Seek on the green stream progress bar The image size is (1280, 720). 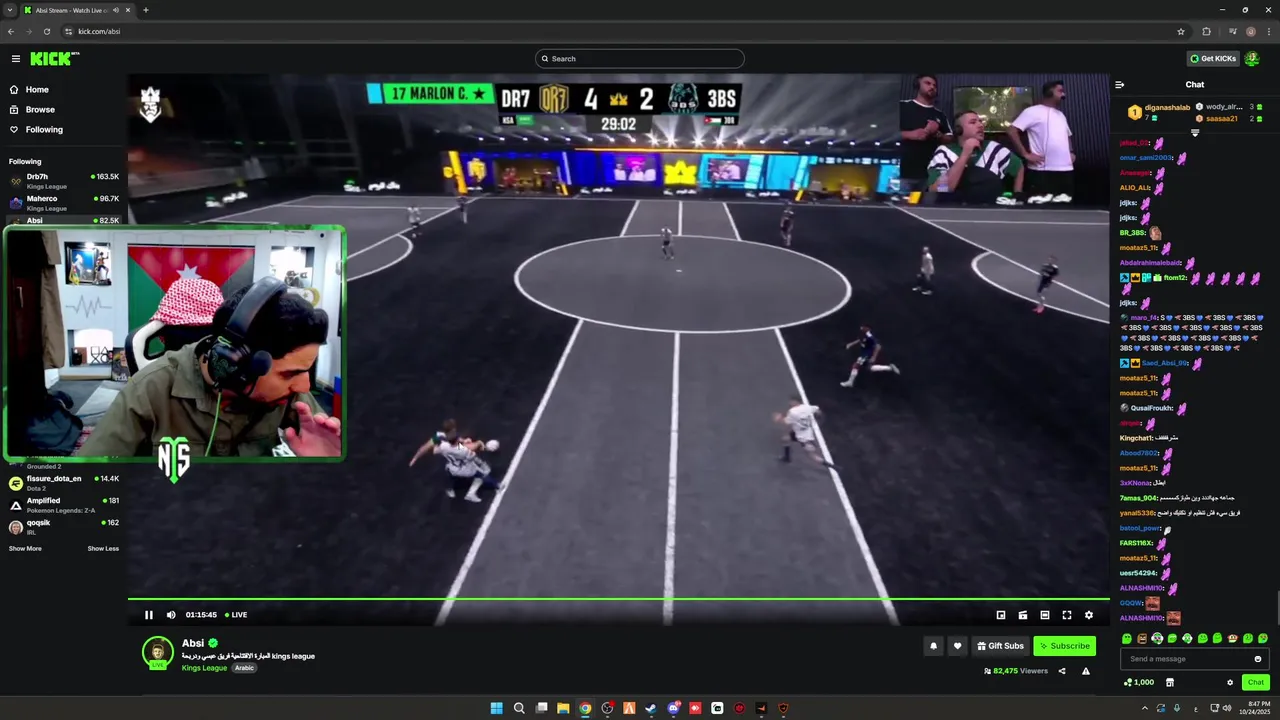tap(619, 599)
